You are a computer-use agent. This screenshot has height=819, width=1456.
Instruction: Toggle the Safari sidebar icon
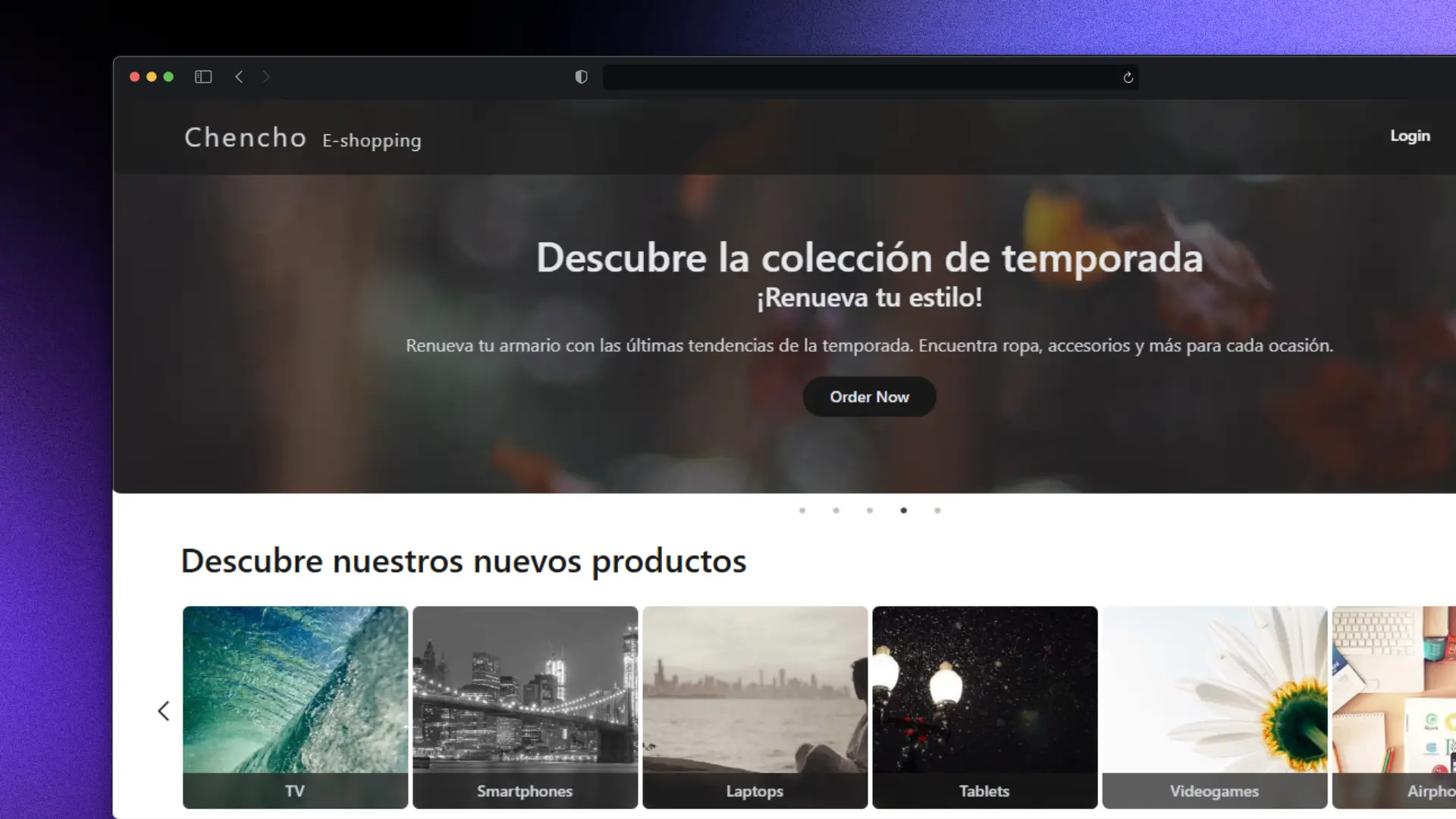click(x=203, y=77)
